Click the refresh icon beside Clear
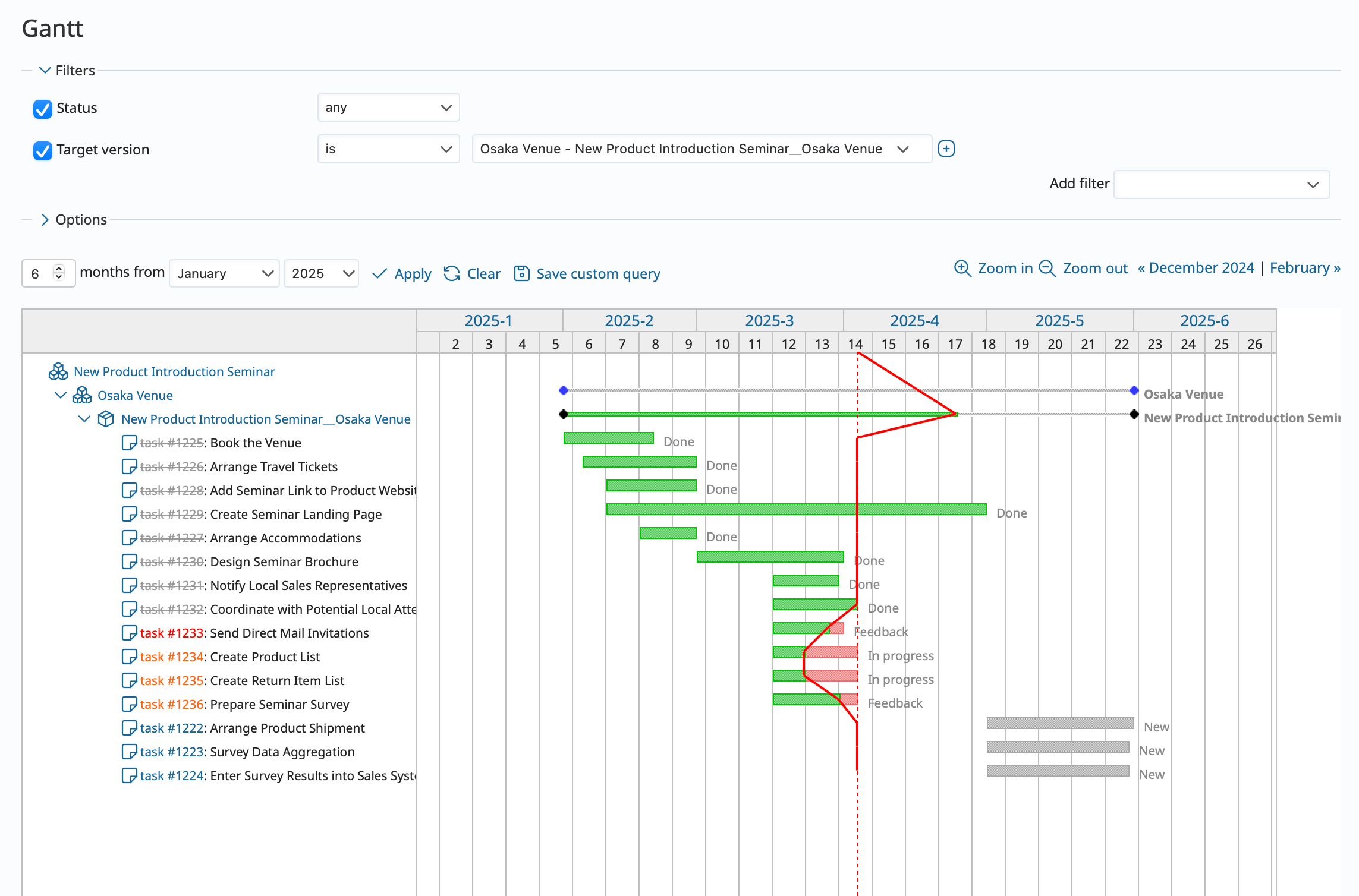The width and height of the screenshot is (1359, 896). (452, 273)
